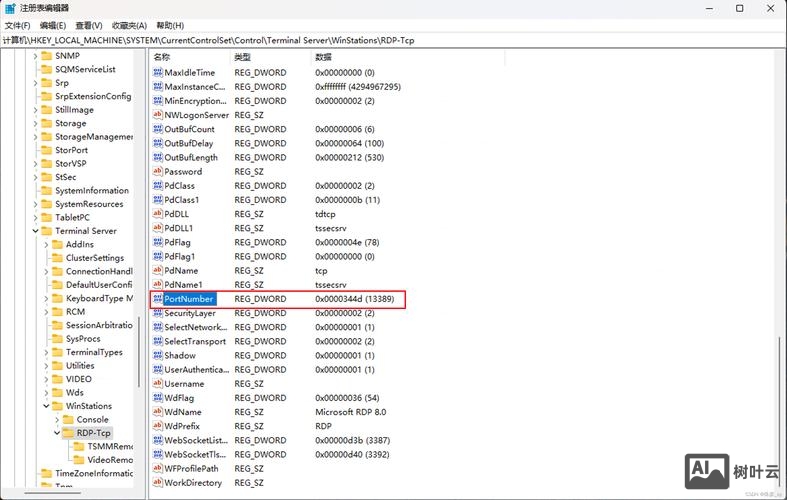This screenshot has width=787, height=500.
Task: Open the 收藏夹(A) menu
Action: [129, 25]
